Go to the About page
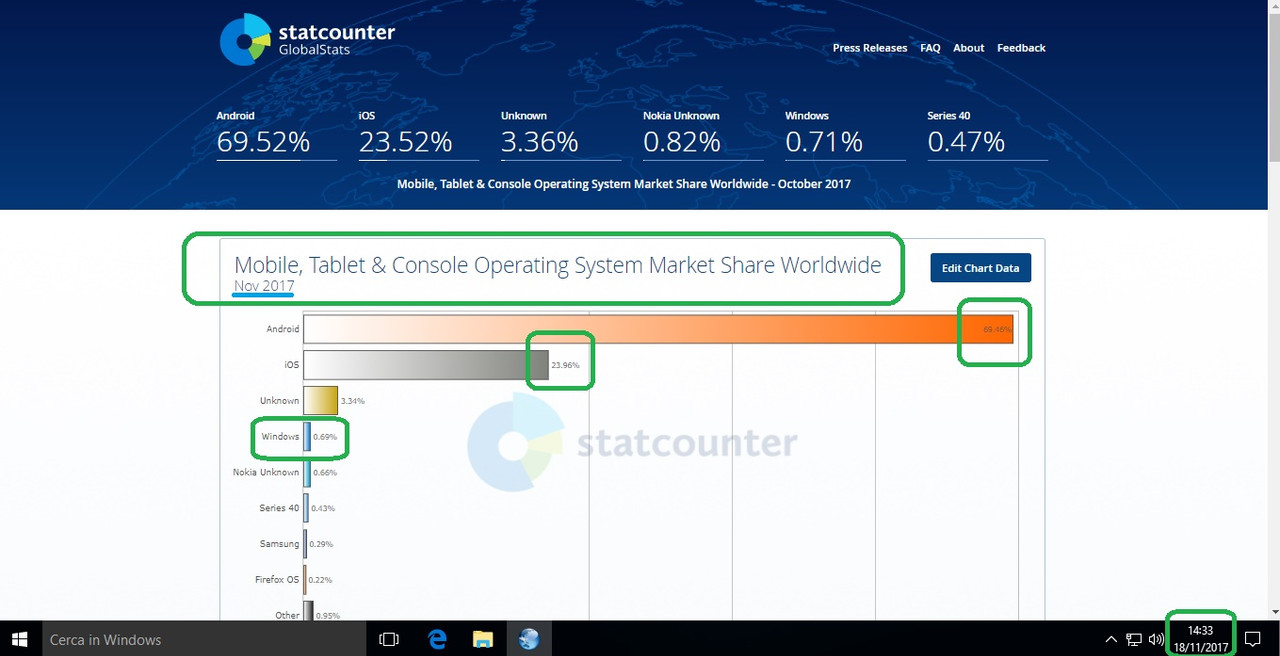This screenshot has width=1280, height=656. [x=969, y=48]
